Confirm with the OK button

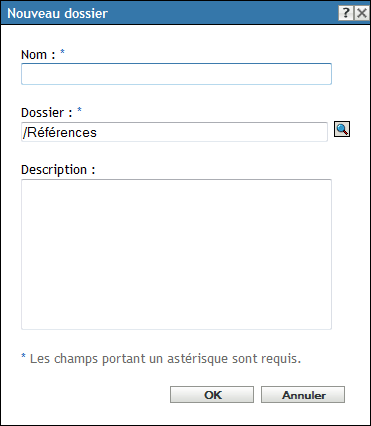pos(212,395)
